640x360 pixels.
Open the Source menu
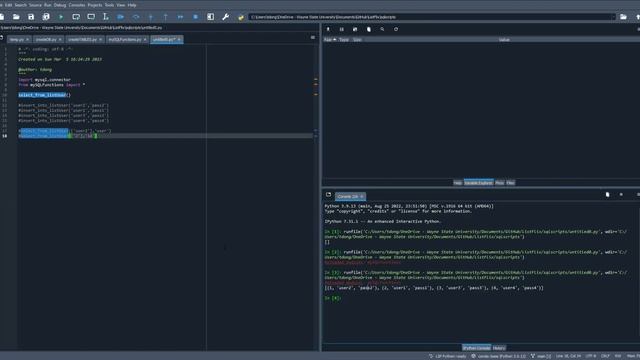tap(35, 5)
